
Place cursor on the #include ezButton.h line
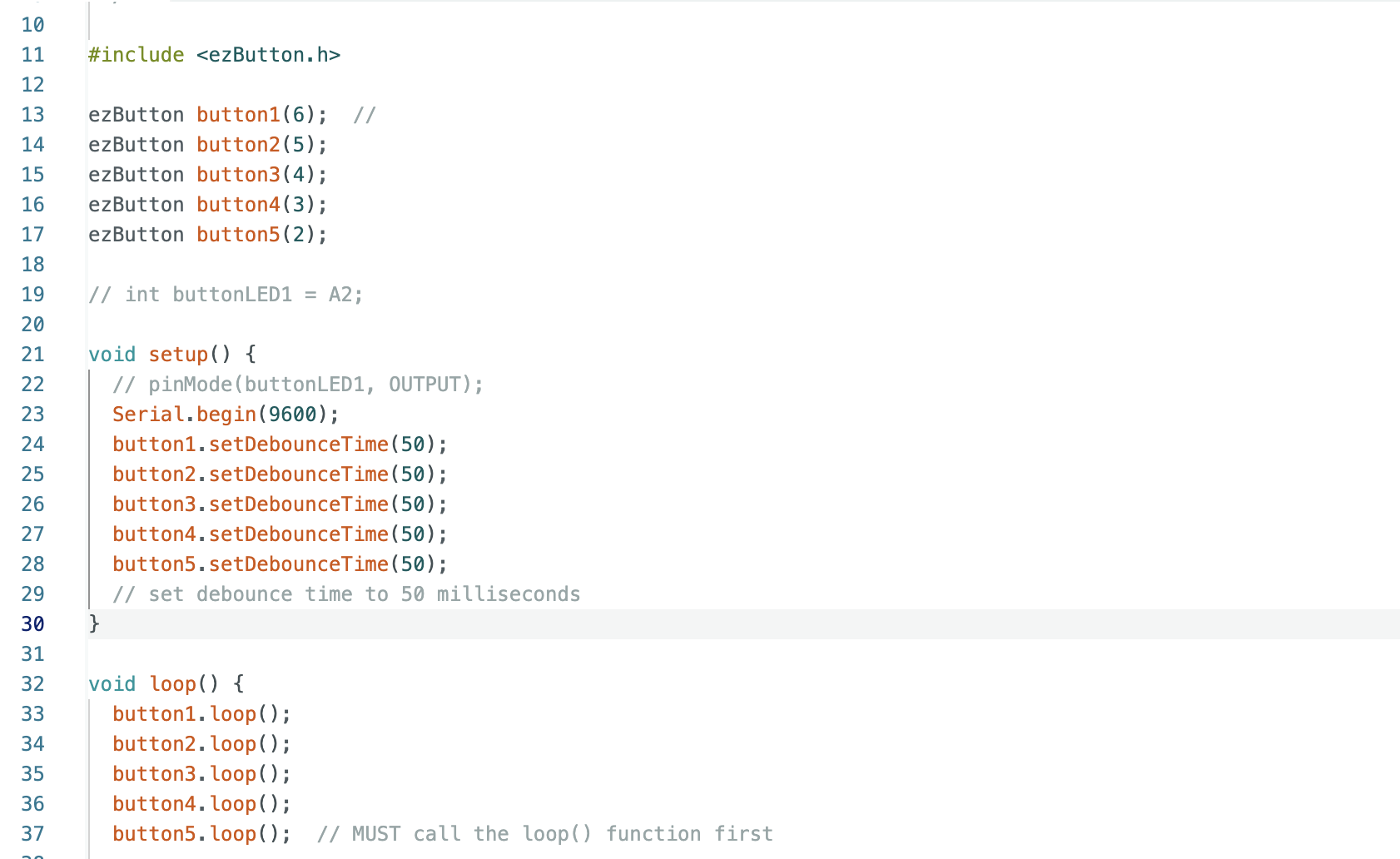[215, 55]
